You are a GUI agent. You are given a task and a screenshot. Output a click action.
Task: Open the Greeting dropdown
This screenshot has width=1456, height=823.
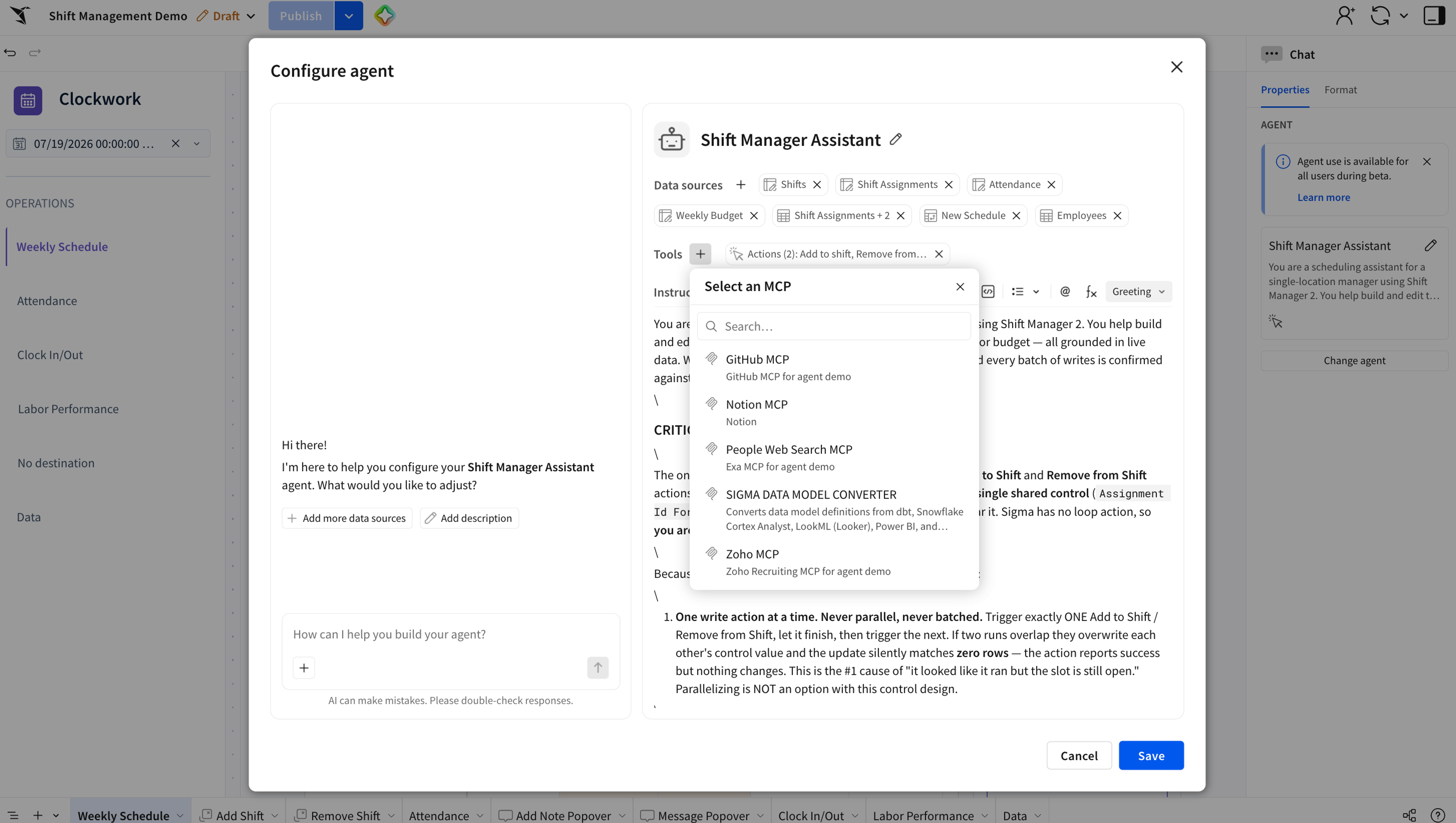click(x=1138, y=292)
